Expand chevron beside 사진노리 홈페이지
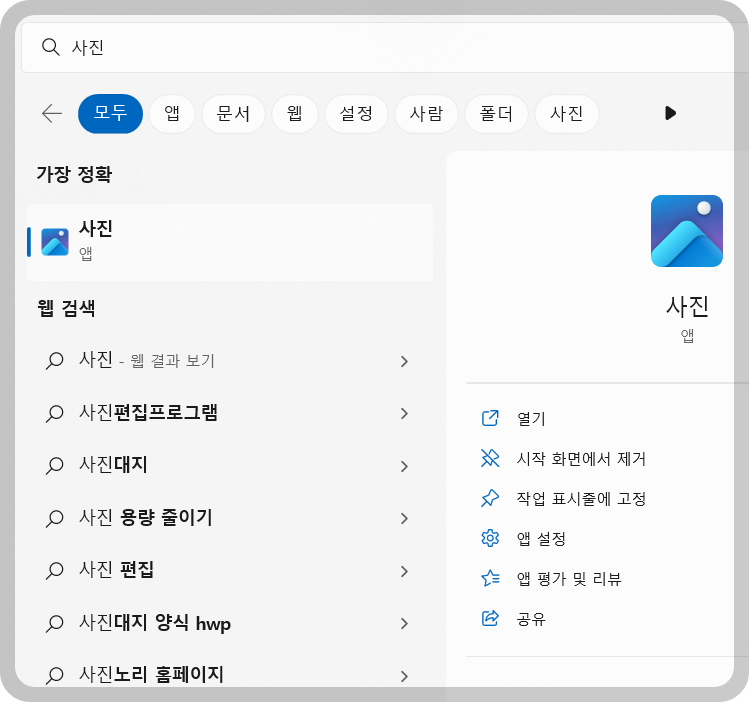 (404, 676)
